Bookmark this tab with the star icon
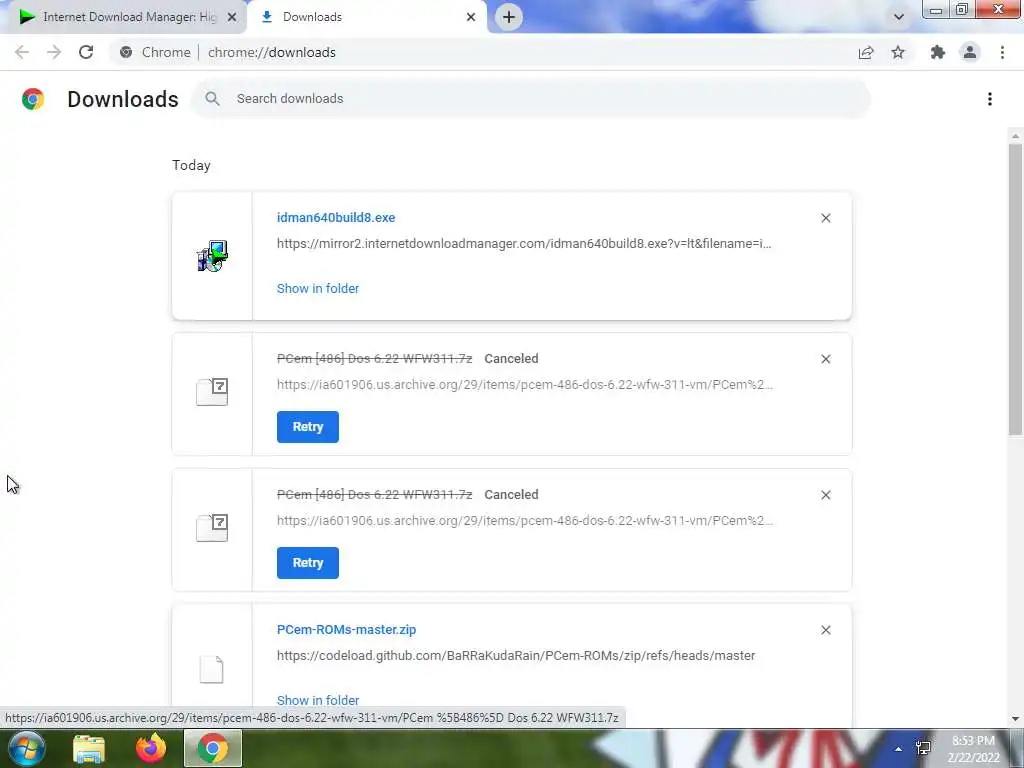Image resolution: width=1024 pixels, height=768 pixels. tap(898, 52)
